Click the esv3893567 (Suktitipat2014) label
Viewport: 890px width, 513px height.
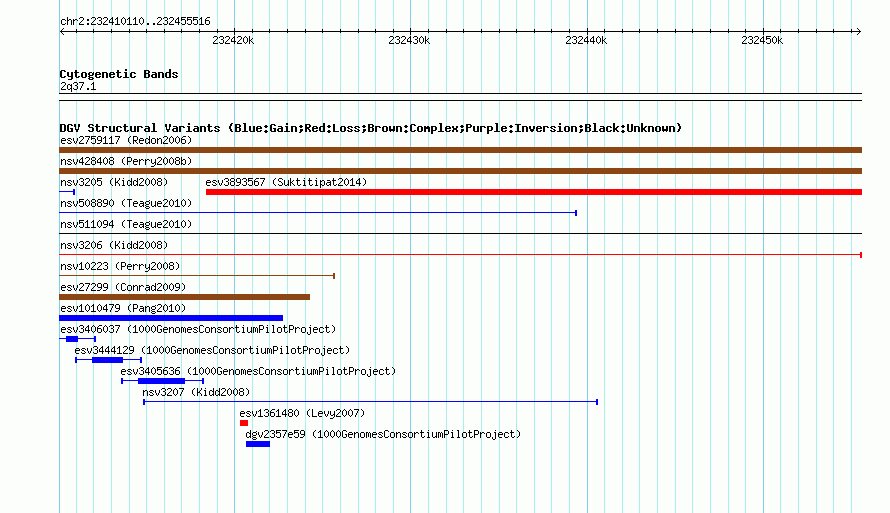286,182
